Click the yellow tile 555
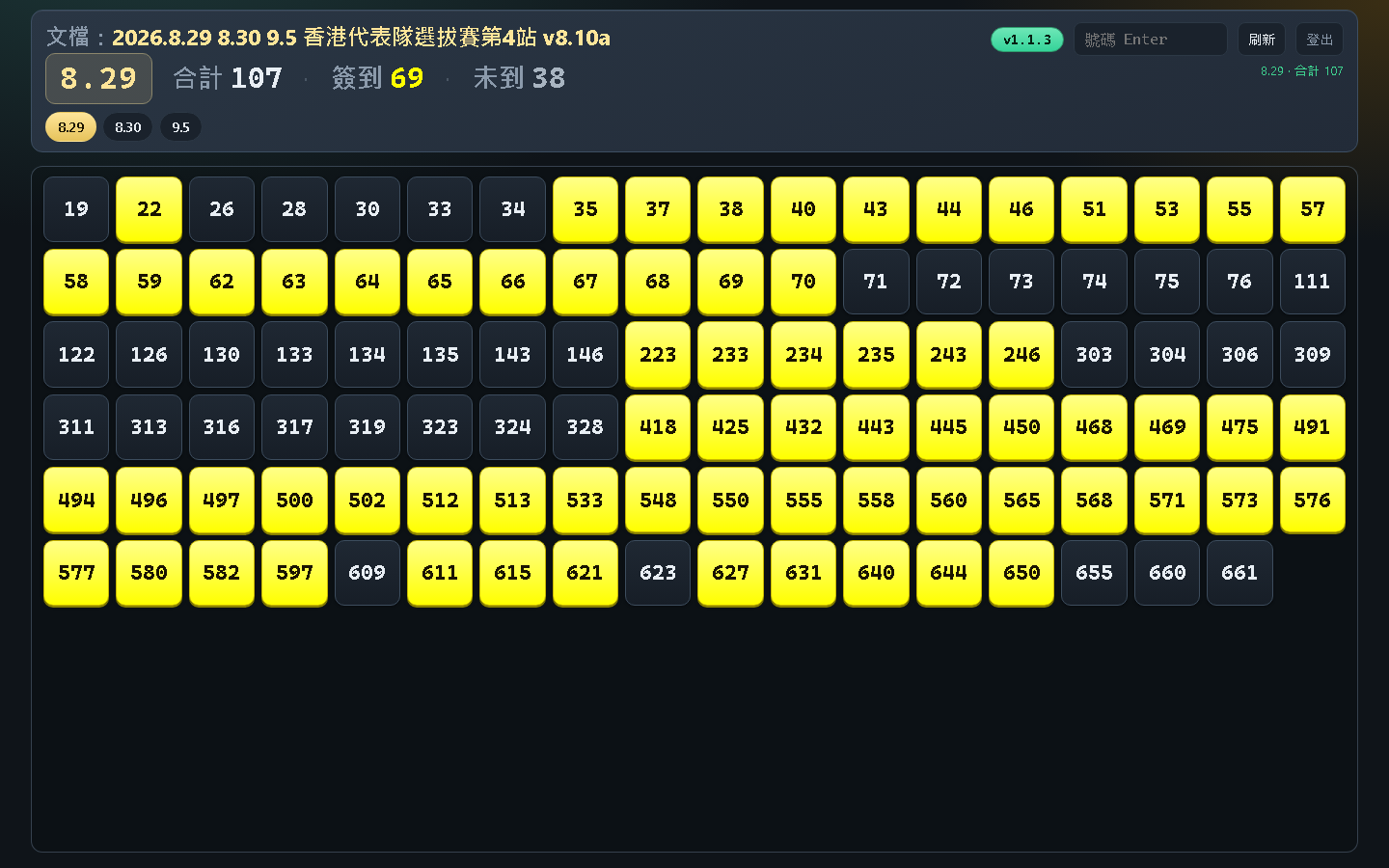This screenshot has width=1389, height=868. 803,501
